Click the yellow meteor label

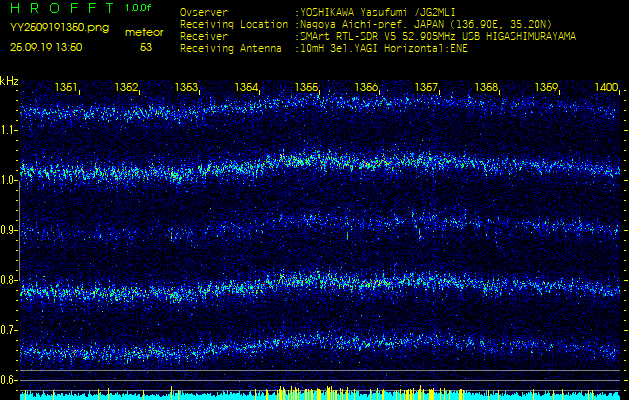146,32
